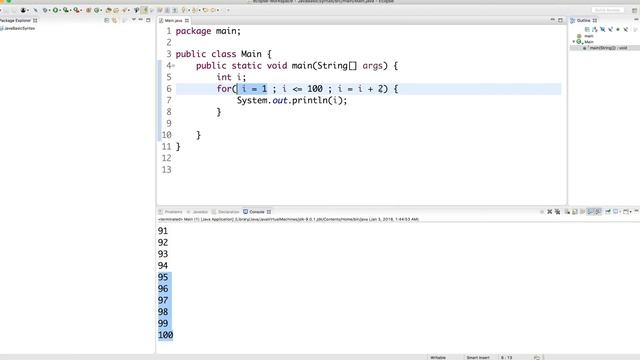This screenshot has height=360, width=640.
Task: Minimize the Console panel
Action: [x=637, y=211]
